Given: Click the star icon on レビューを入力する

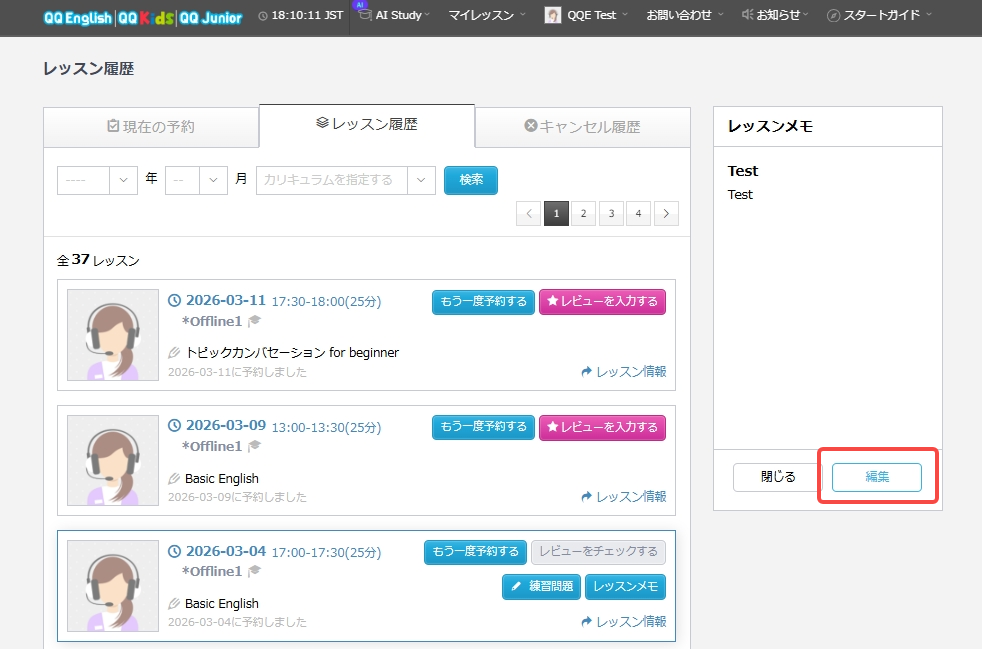Looking at the screenshot, I should [551, 301].
